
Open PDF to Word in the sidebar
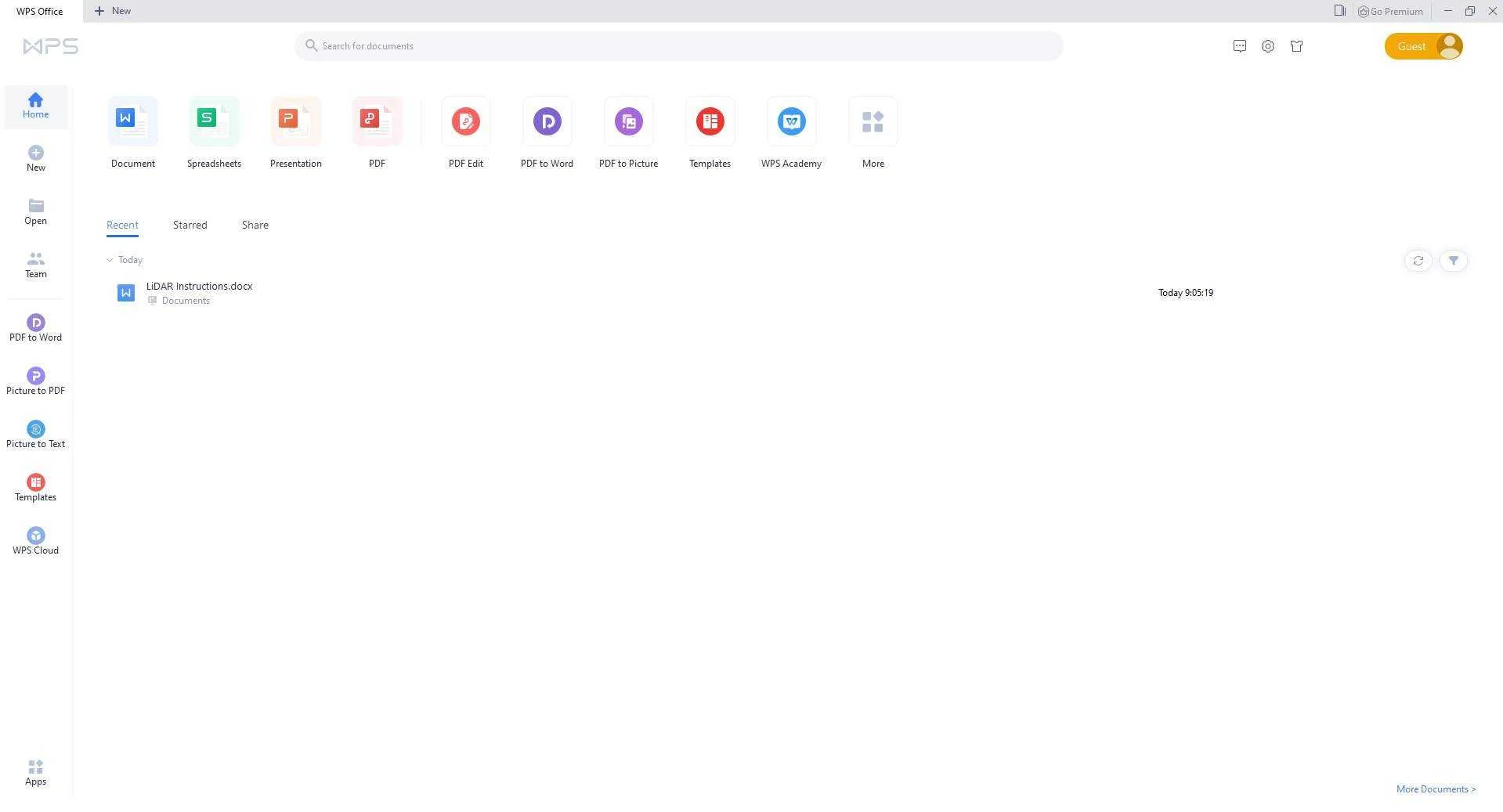tap(35, 329)
